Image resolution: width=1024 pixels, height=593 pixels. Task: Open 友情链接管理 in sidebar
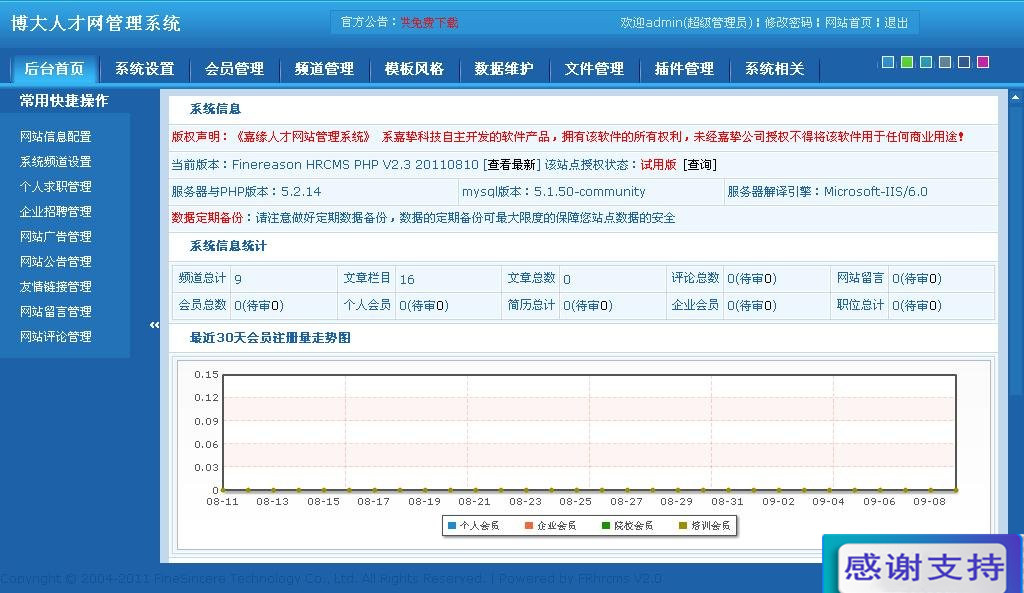[x=56, y=286]
